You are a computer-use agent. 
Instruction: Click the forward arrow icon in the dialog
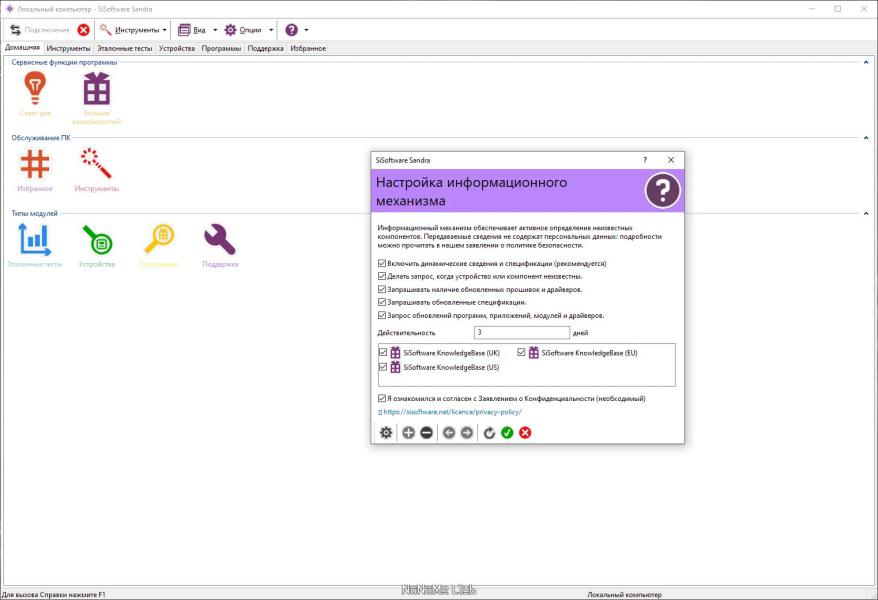(x=466, y=433)
